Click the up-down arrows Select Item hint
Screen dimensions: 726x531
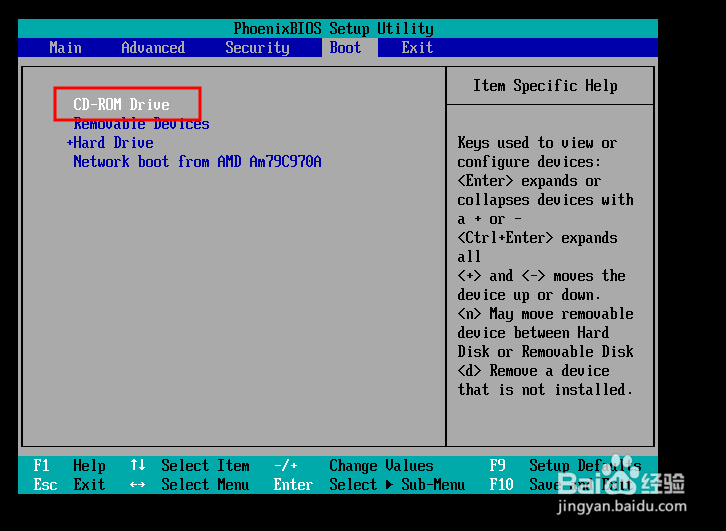pyautogui.click(x=190, y=465)
